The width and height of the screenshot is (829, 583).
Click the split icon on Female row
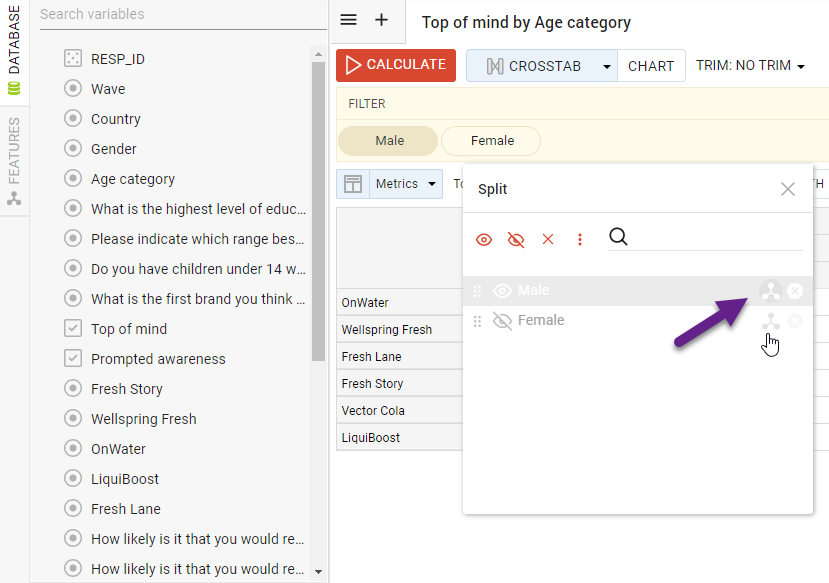pos(770,321)
